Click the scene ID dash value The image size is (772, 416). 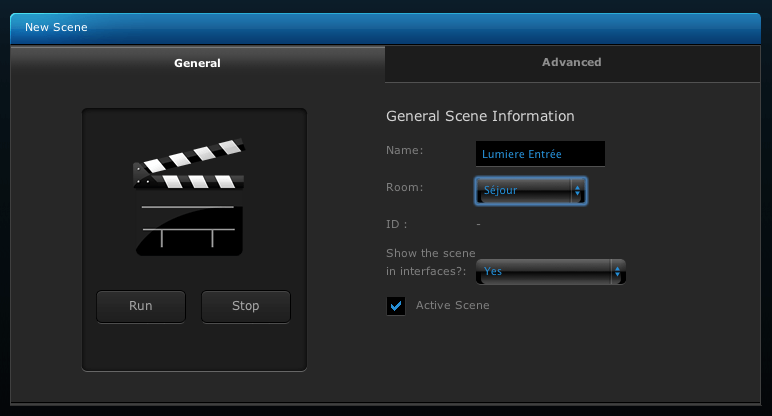(479, 224)
